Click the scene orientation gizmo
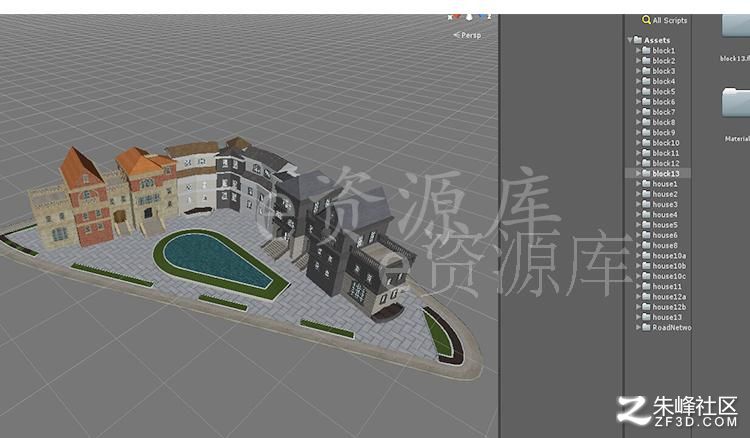Viewport: 750px width, 438px height. pos(470,17)
